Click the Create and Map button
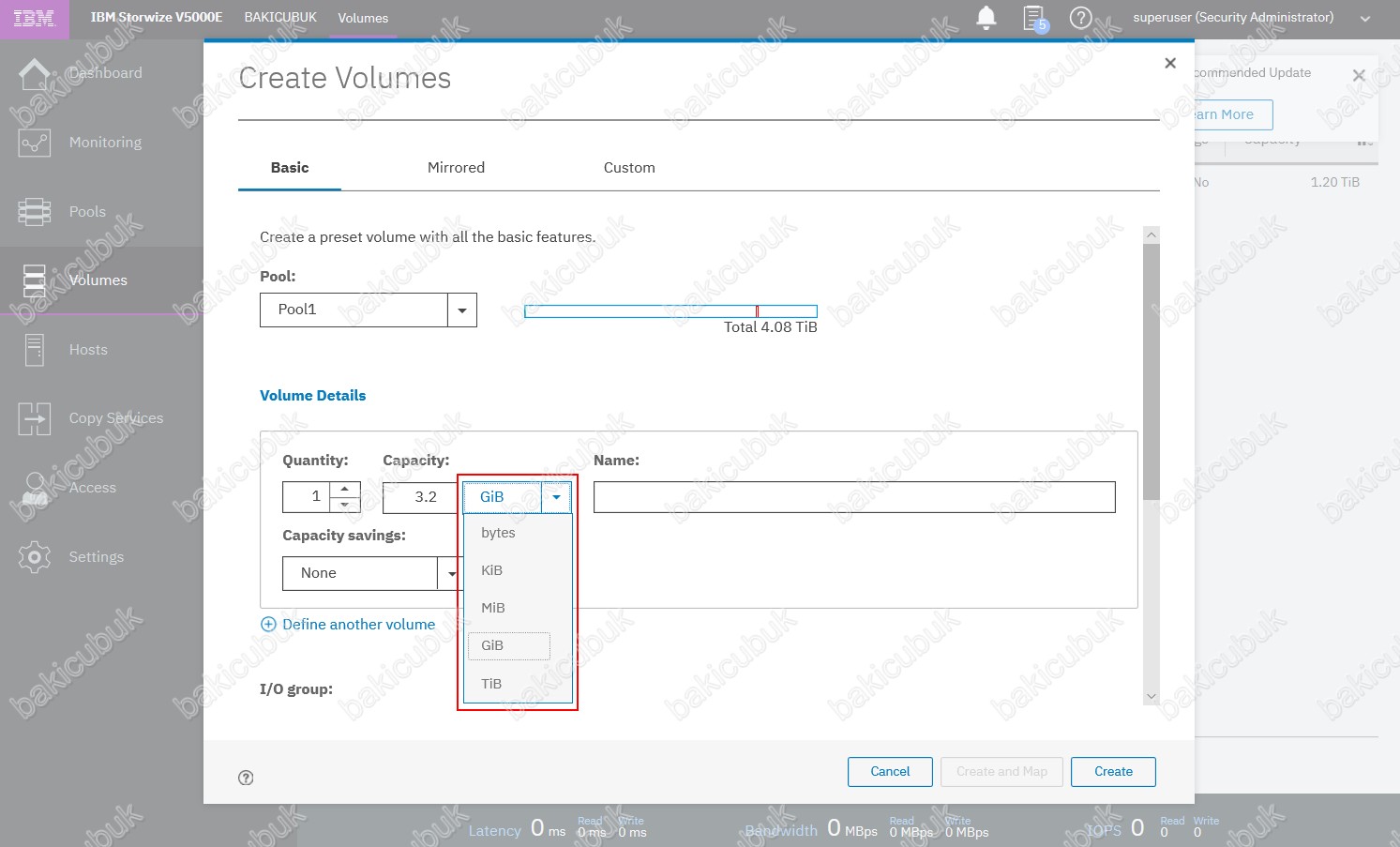Image resolution: width=1400 pixels, height=847 pixels. pyautogui.click(x=1001, y=772)
